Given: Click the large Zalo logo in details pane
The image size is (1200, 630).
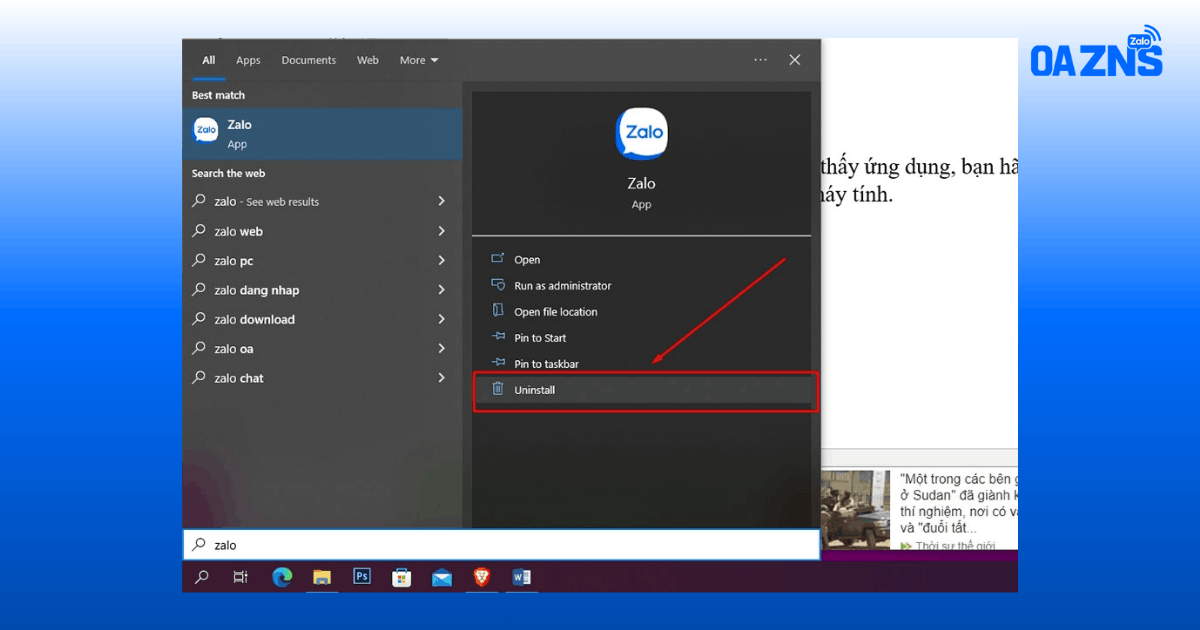Looking at the screenshot, I should point(641,134).
